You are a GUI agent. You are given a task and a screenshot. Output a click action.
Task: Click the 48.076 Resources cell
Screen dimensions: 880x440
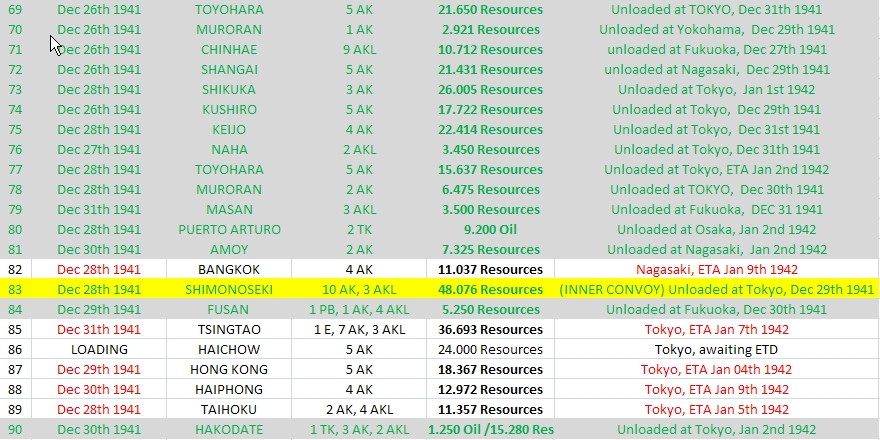click(x=491, y=290)
